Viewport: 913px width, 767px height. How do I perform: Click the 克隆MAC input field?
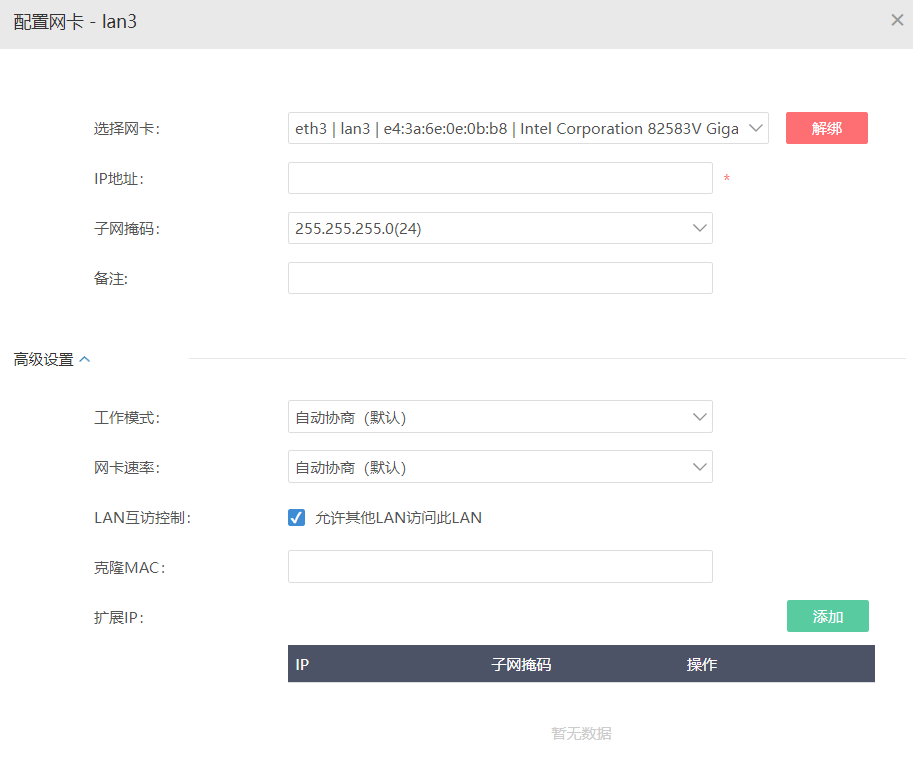pos(500,567)
